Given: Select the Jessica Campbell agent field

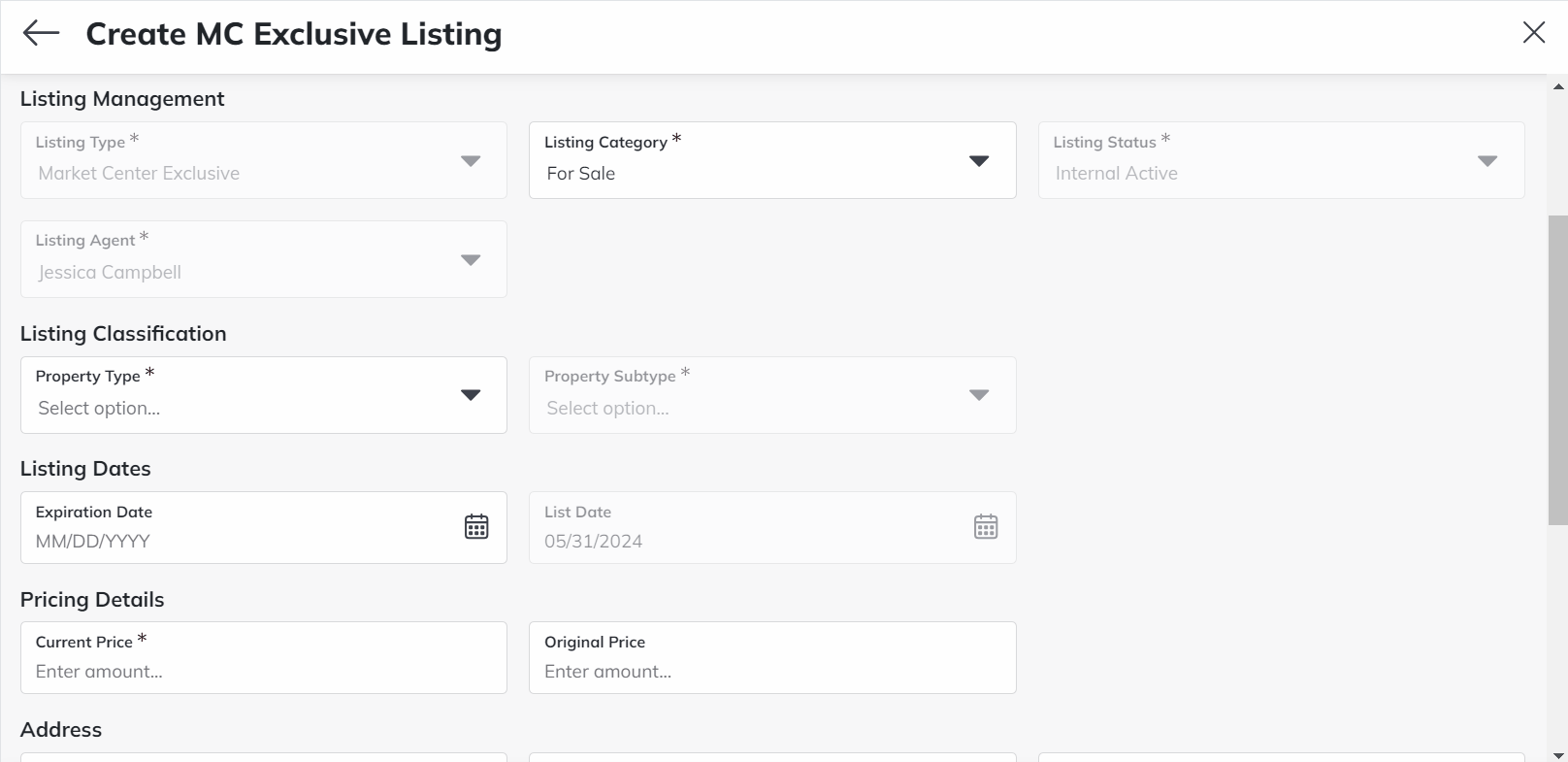Looking at the screenshot, I should point(243,272).
